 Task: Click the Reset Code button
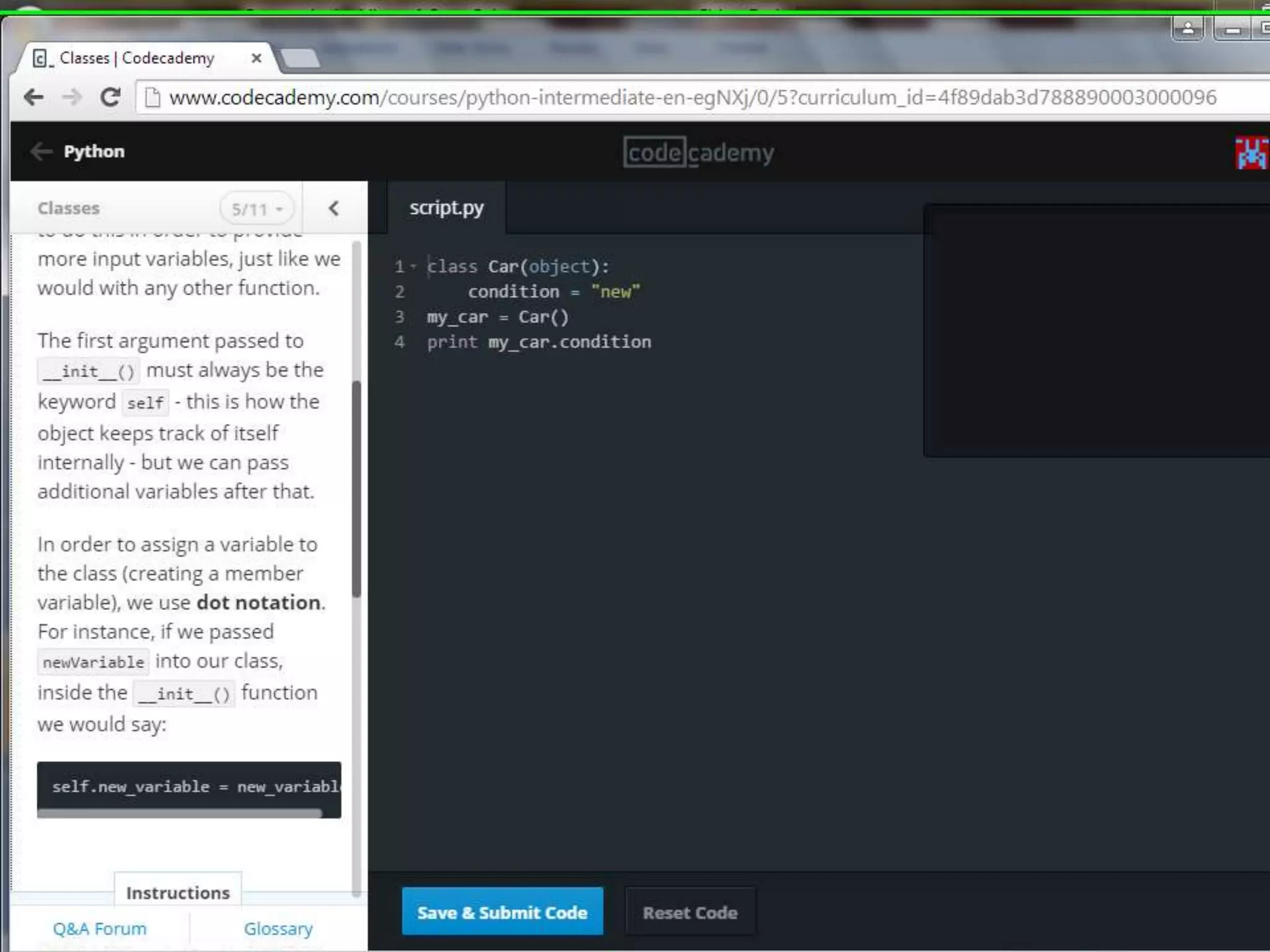pos(690,912)
